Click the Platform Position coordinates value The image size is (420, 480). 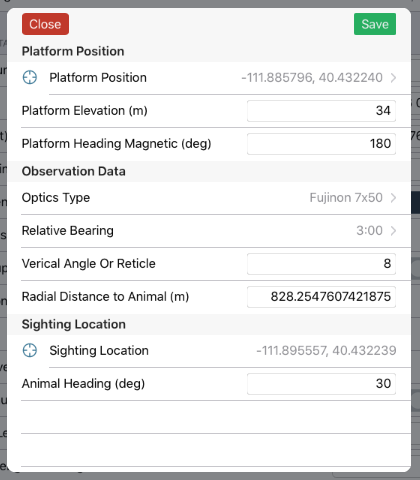coord(312,78)
